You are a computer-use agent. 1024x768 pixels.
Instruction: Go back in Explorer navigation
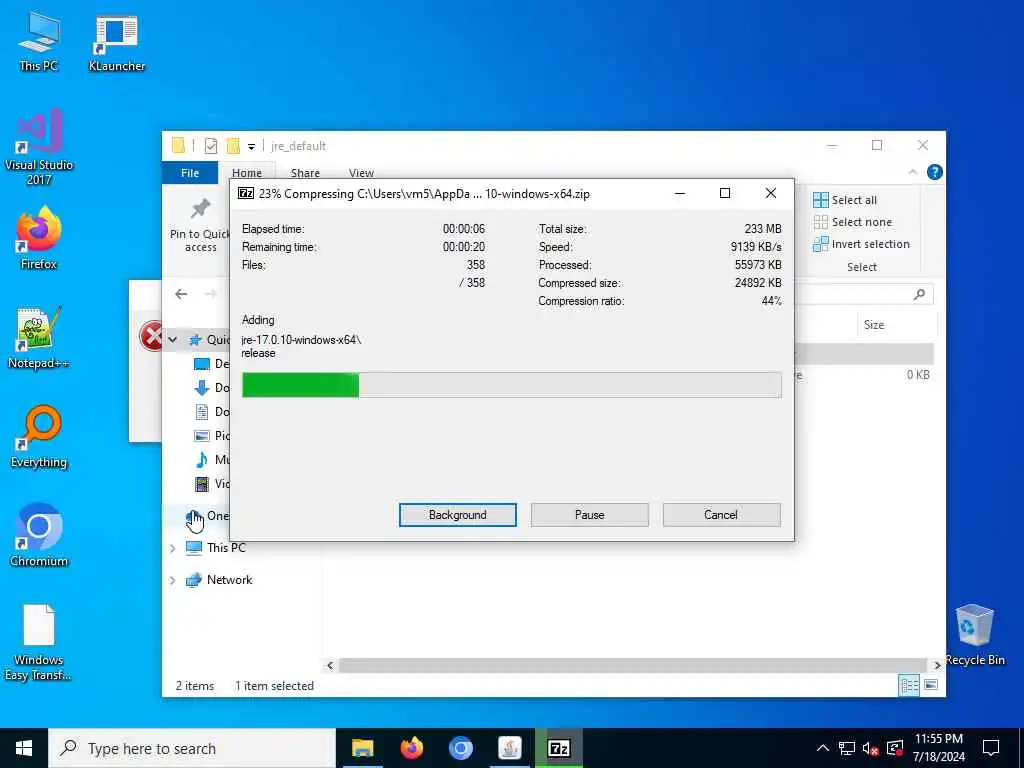click(182, 294)
